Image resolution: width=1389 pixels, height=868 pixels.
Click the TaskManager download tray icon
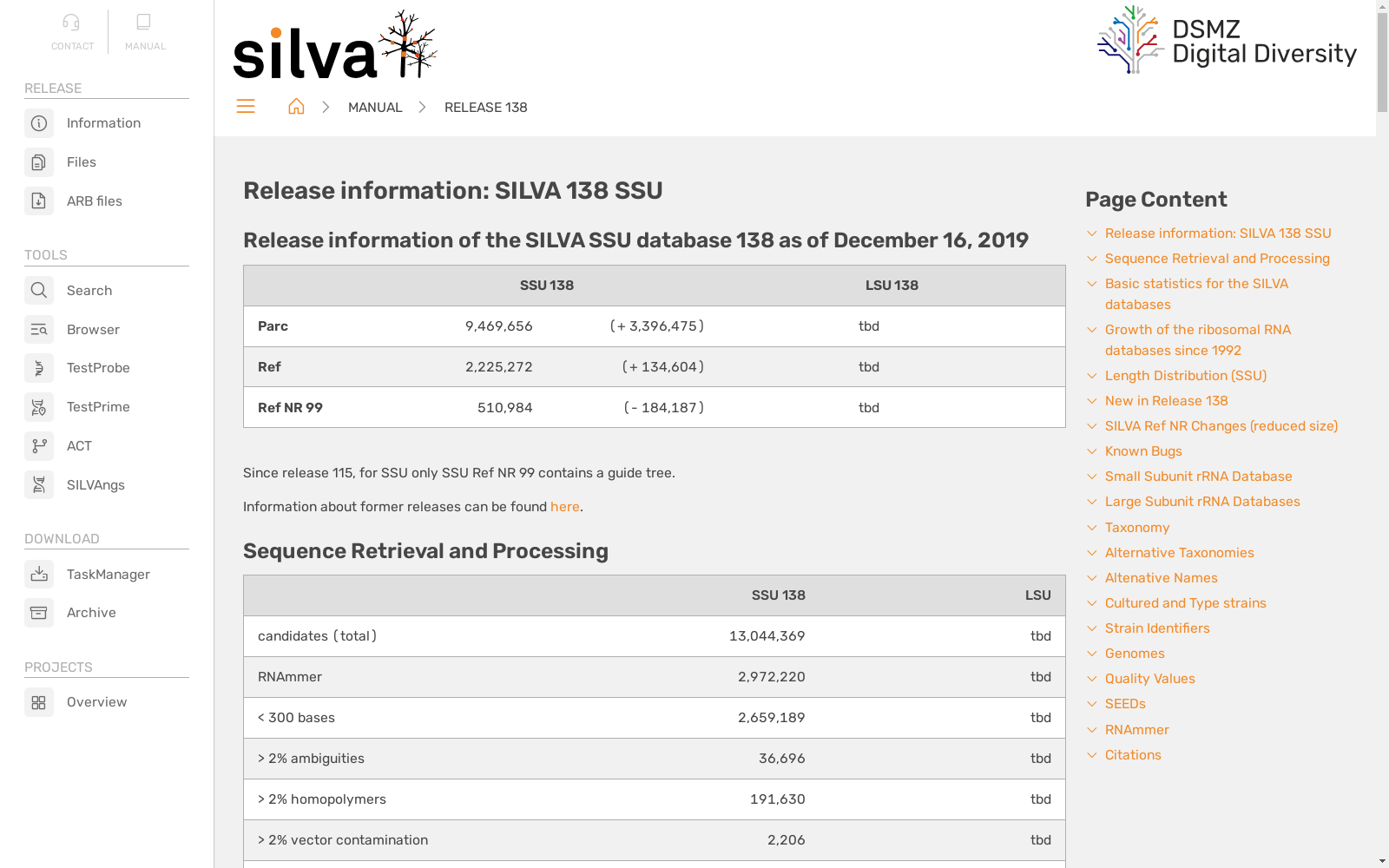pyautogui.click(x=39, y=575)
